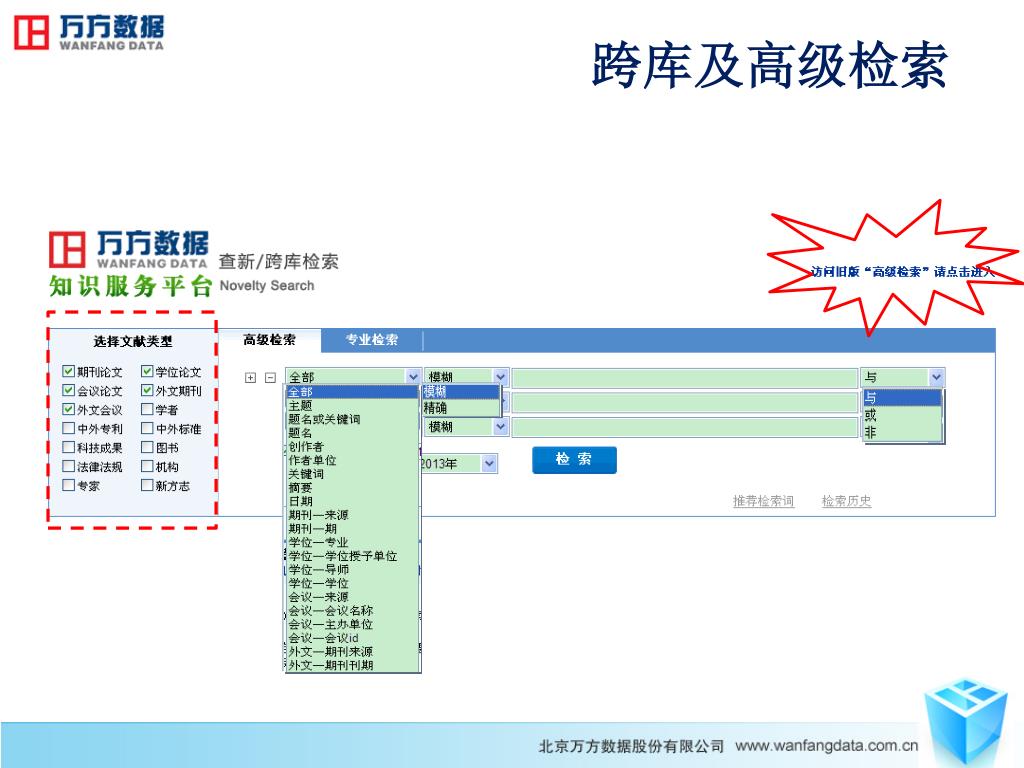Click 访问旧版高级检索 link in starburst
Viewport: 1024px width, 768px height.
point(903,272)
